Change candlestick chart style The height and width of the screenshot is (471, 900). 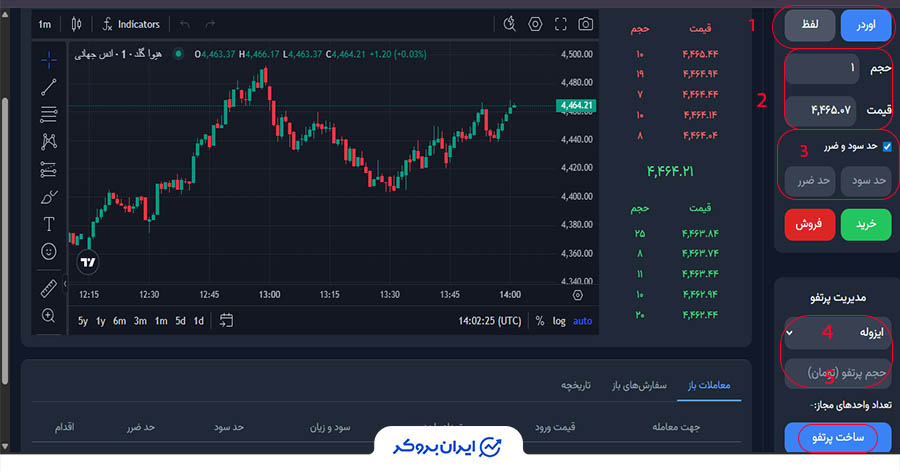click(x=76, y=24)
